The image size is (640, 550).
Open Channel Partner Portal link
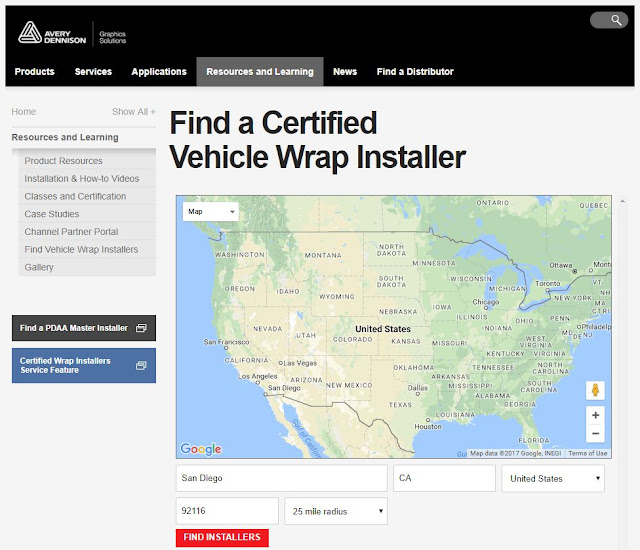[x=71, y=232]
